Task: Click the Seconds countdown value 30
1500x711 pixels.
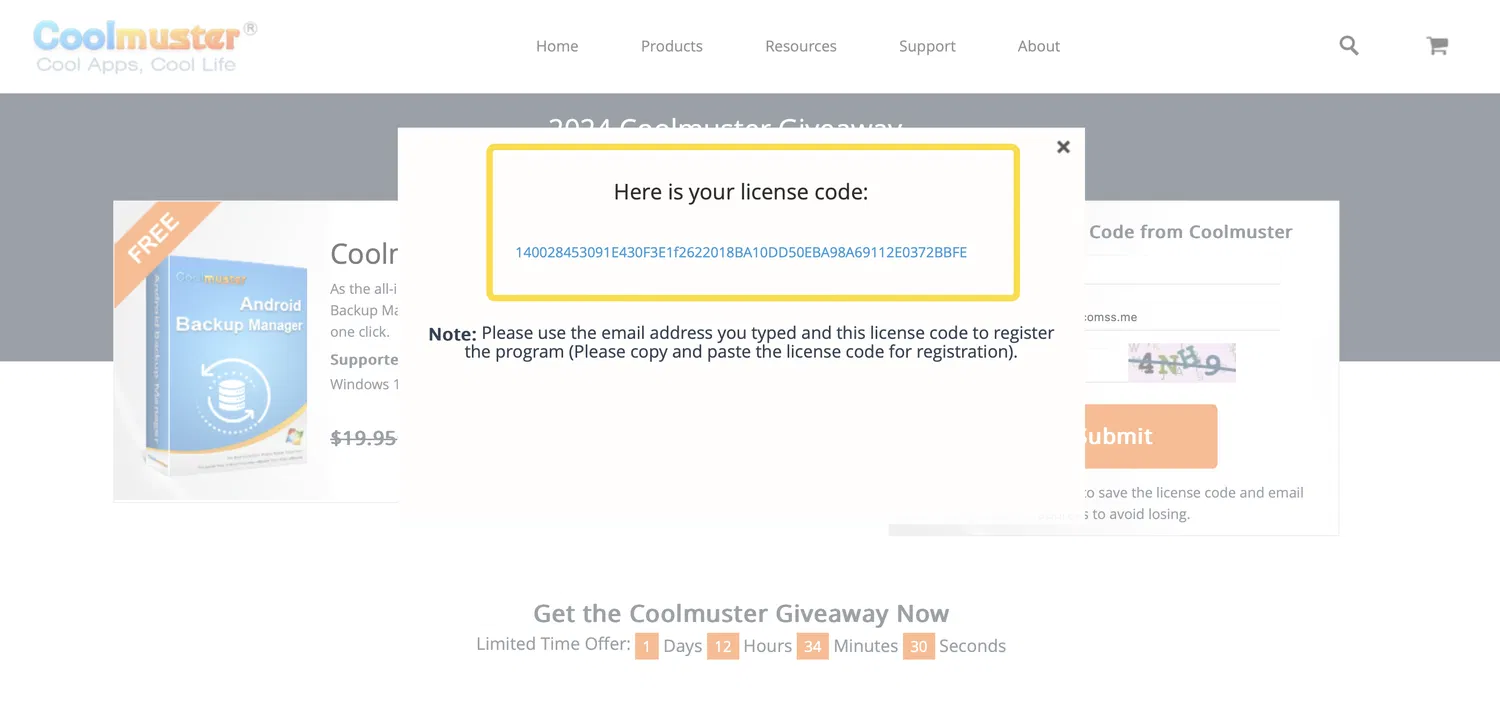Action: (919, 646)
